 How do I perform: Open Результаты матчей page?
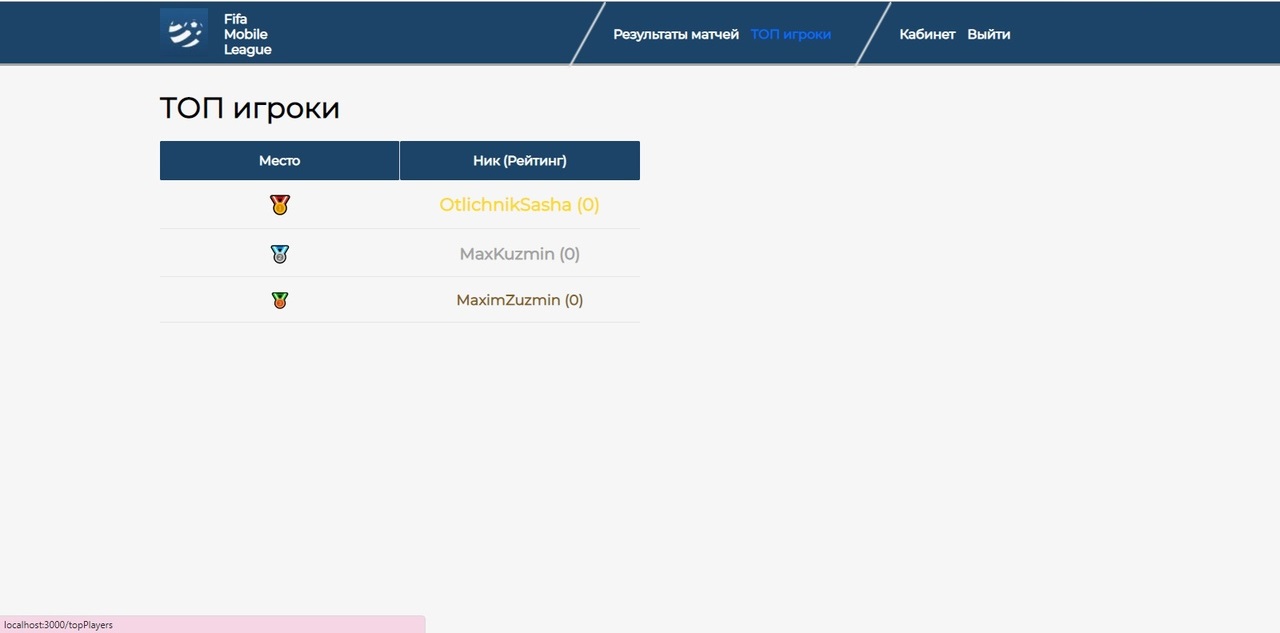click(x=676, y=34)
